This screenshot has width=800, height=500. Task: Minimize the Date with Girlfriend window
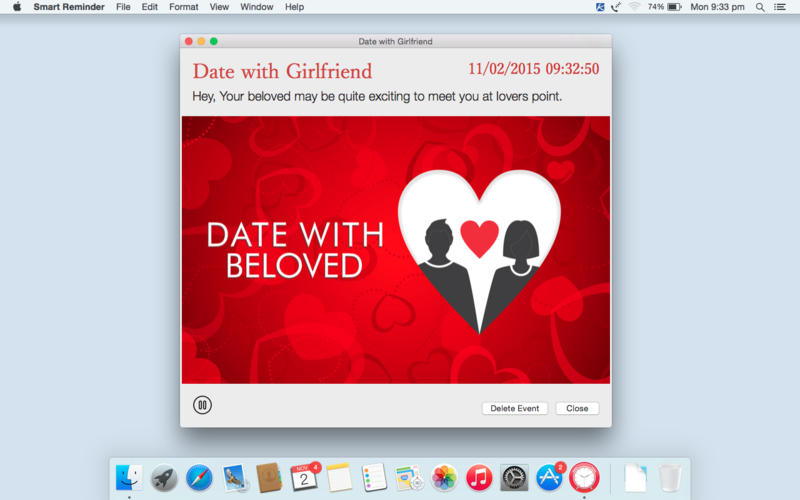(x=201, y=41)
